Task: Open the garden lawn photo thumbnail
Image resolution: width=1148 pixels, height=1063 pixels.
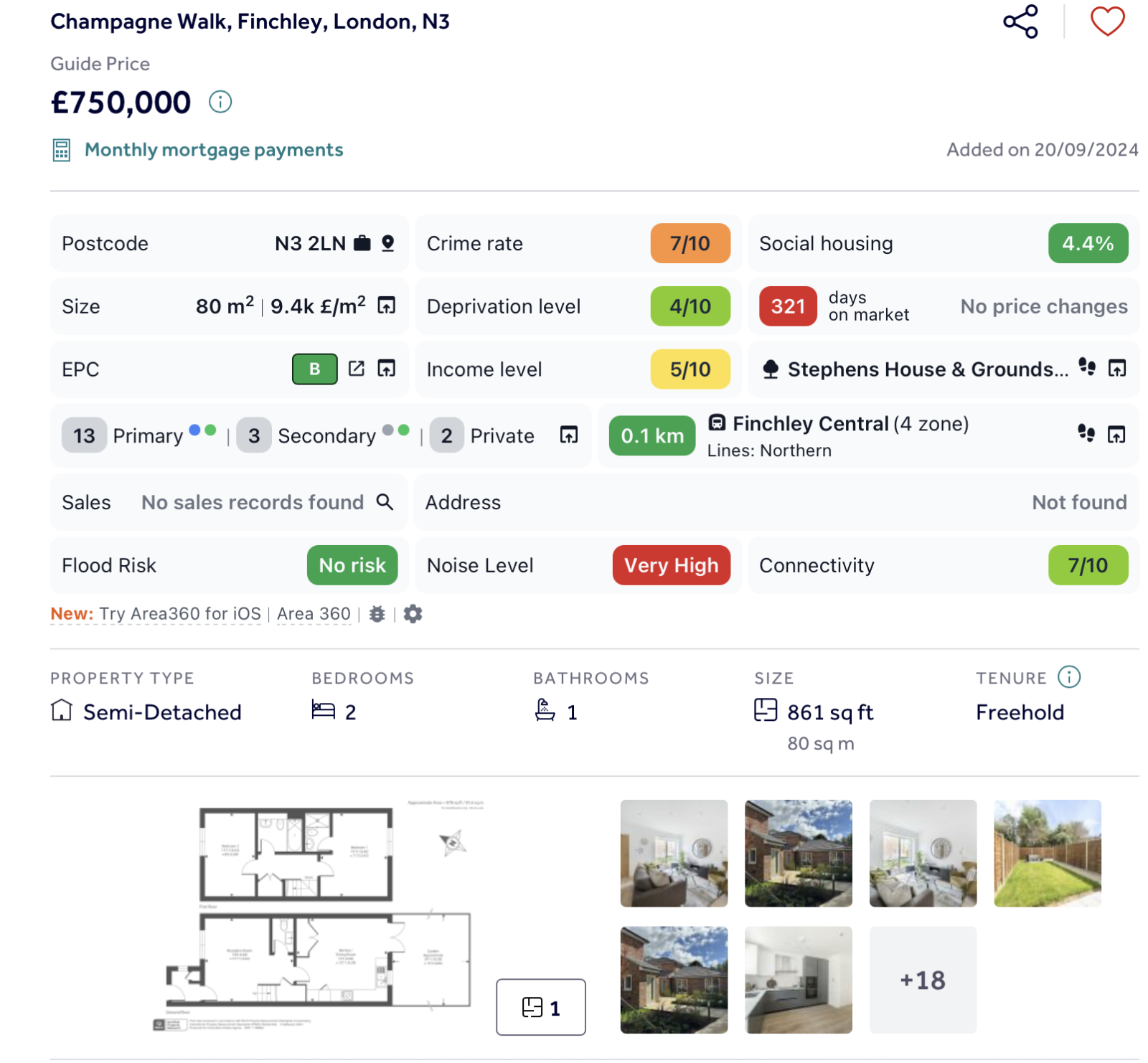Action: coord(1048,854)
